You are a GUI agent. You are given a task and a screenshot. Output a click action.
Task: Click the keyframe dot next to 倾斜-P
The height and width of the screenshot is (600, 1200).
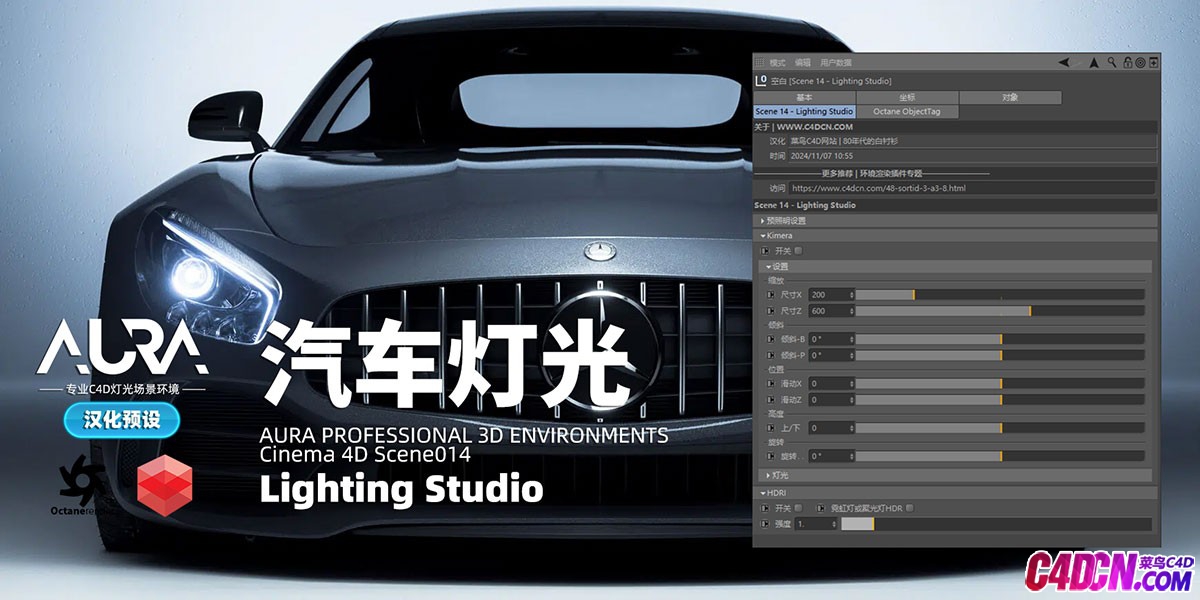(x=771, y=355)
